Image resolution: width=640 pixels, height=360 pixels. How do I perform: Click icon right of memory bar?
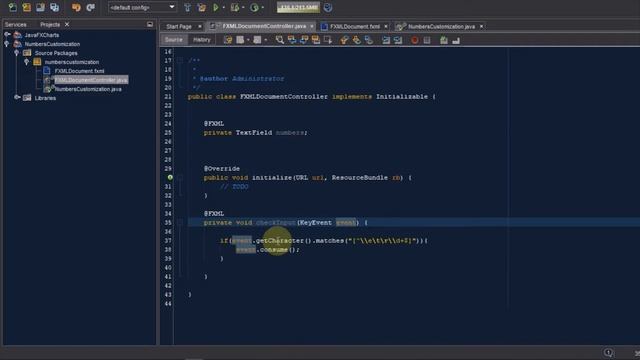tap(328, 7)
